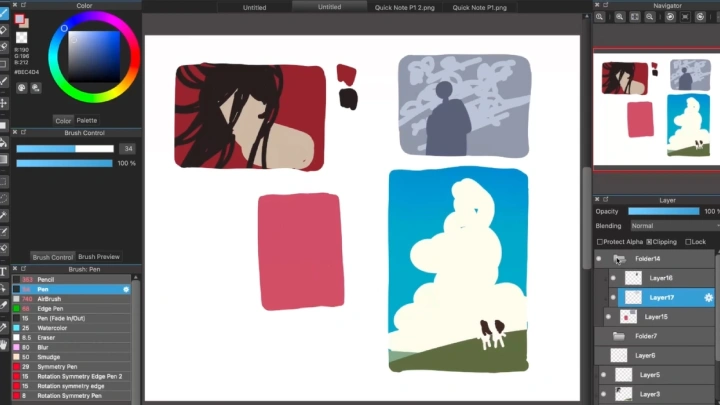Click the color palette icon under the hex code
This screenshot has height=405, width=720.
[x=22, y=88]
